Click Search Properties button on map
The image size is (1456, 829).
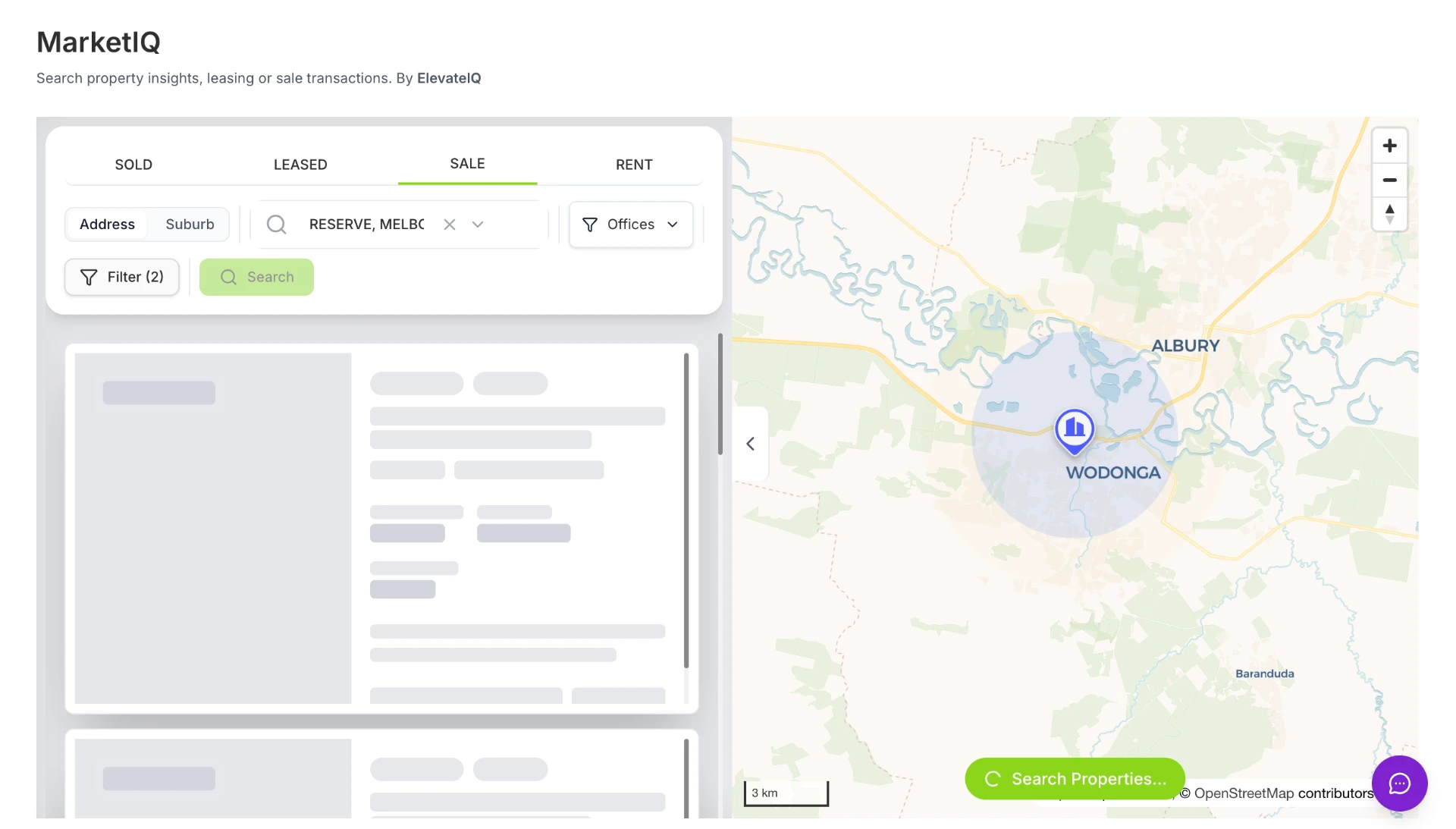coord(1075,779)
